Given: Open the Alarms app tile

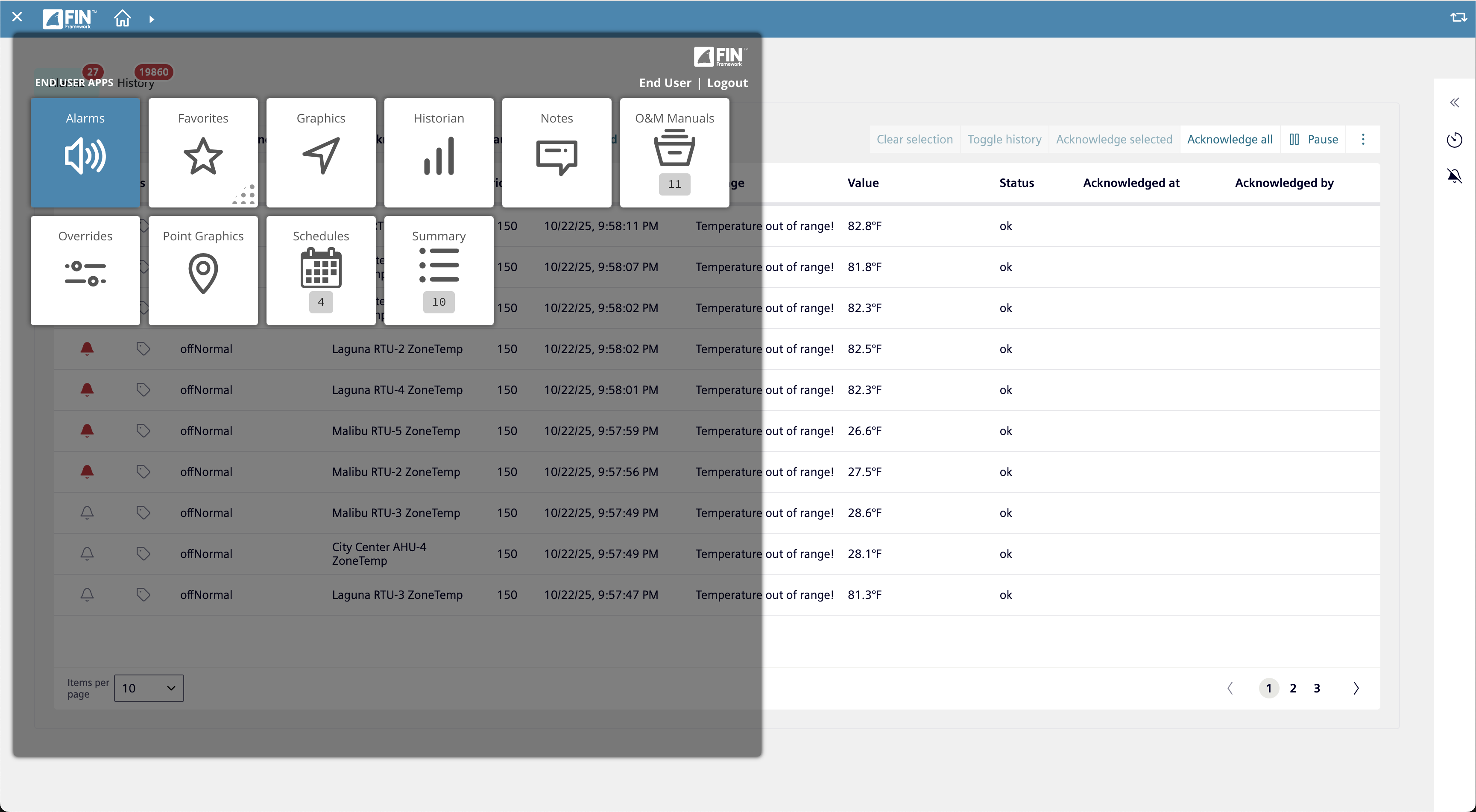Looking at the screenshot, I should 85,152.
